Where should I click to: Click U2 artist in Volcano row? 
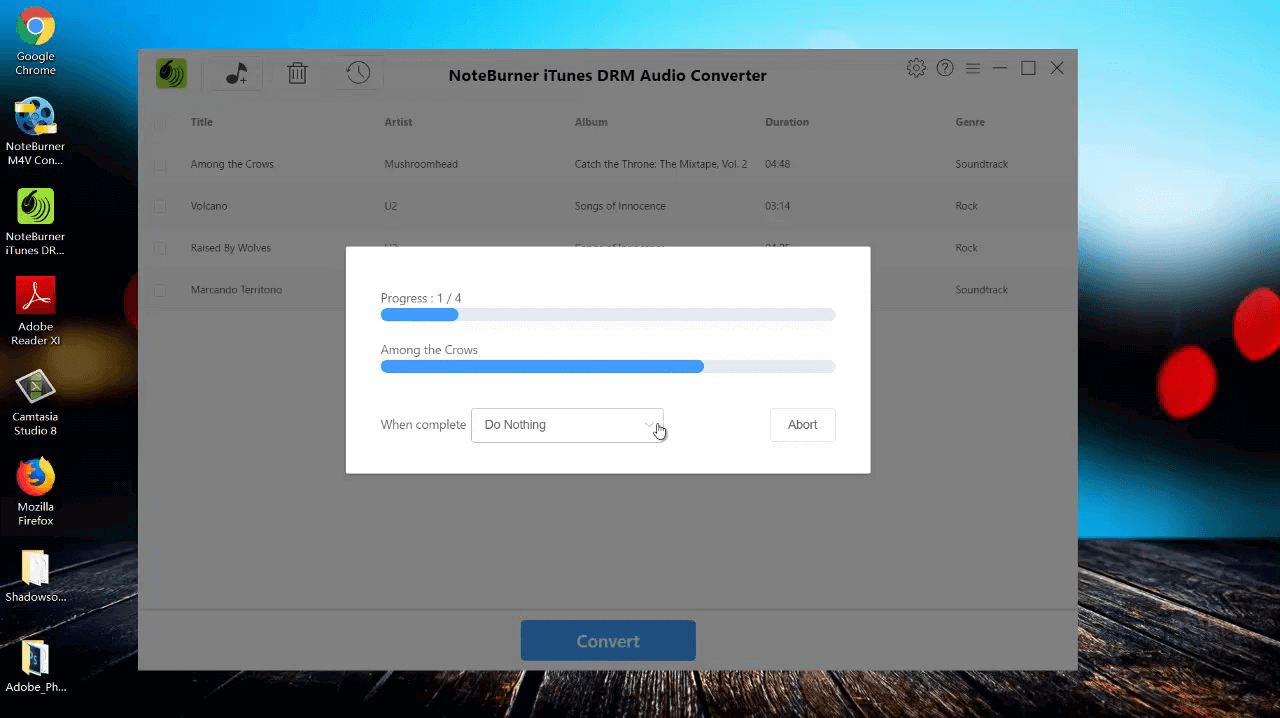click(391, 206)
